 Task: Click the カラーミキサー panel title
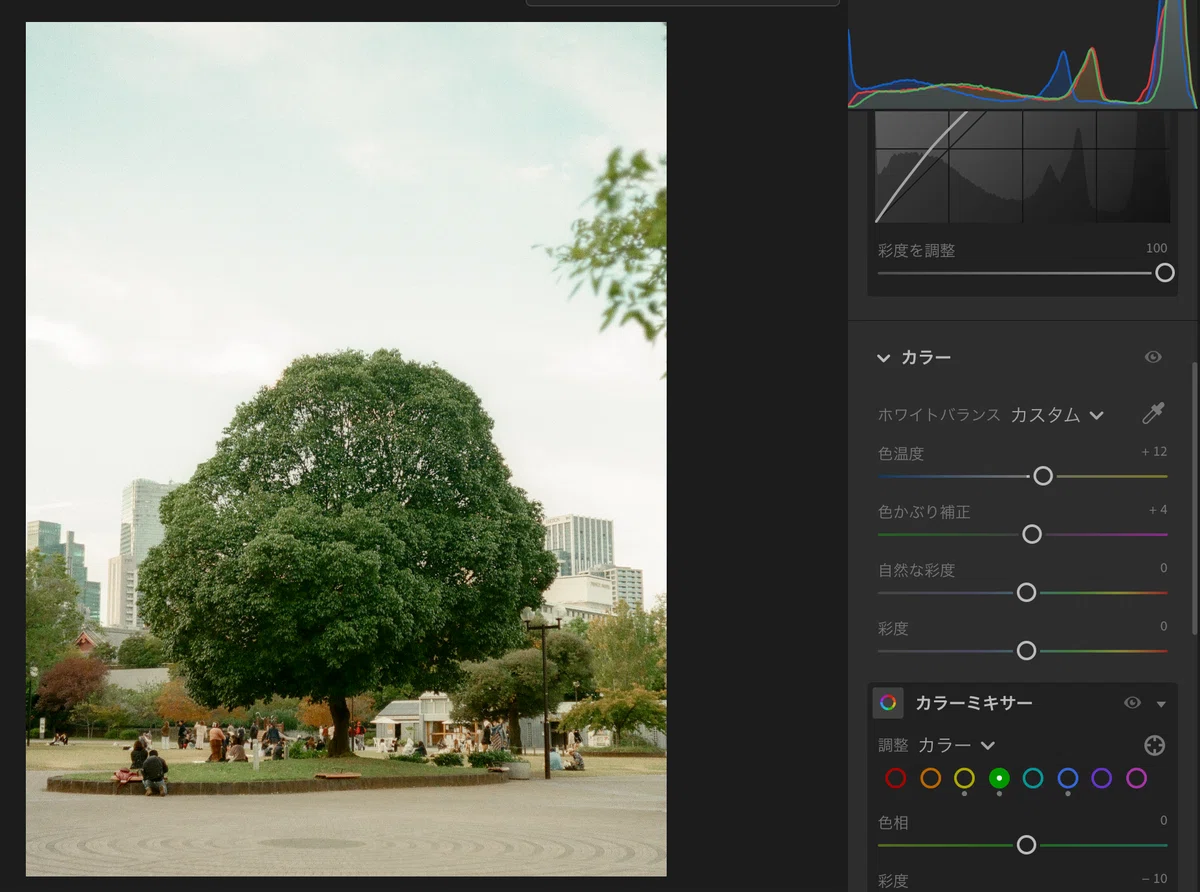(x=974, y=704)
